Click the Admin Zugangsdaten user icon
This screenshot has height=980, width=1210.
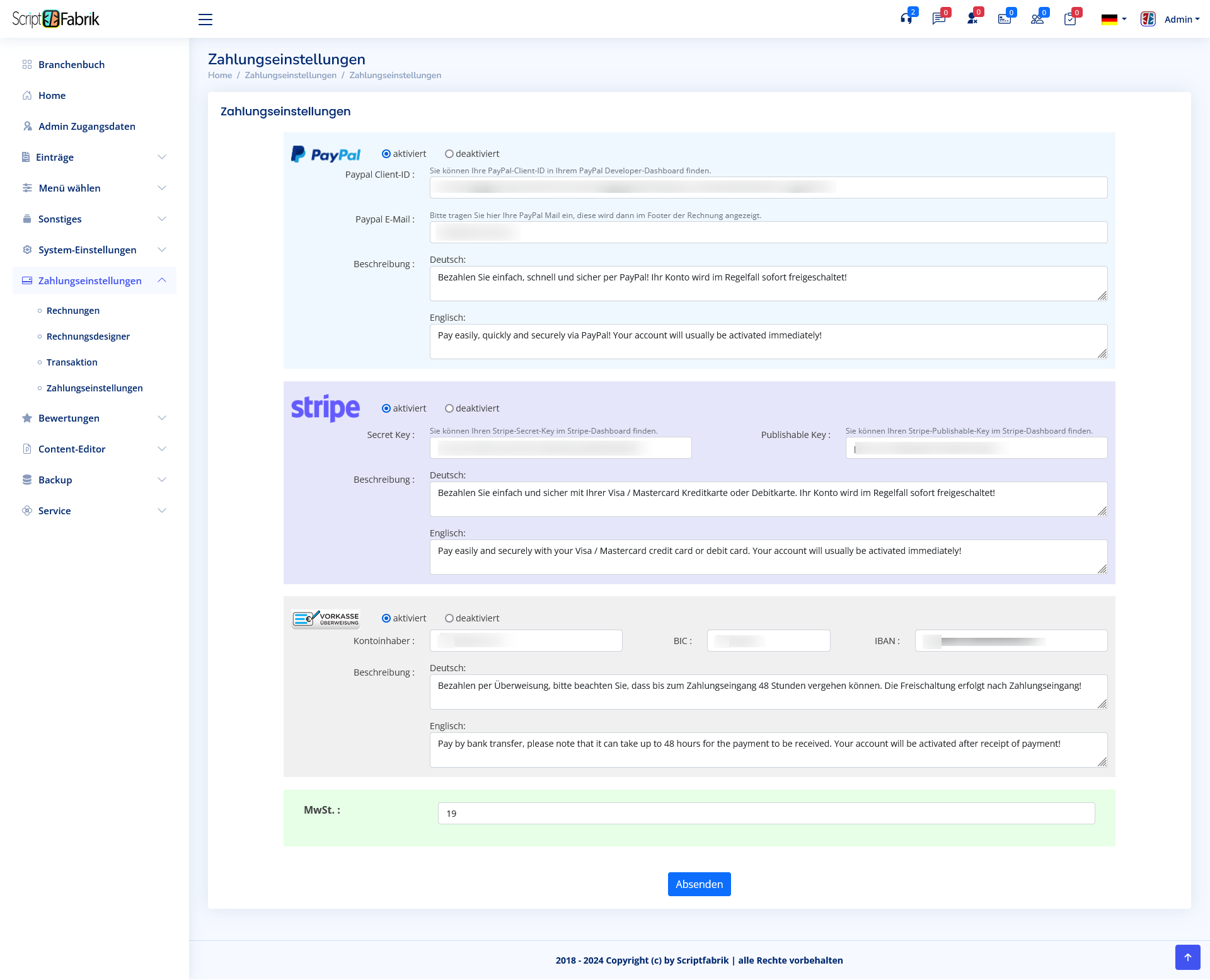coord(27,126)
